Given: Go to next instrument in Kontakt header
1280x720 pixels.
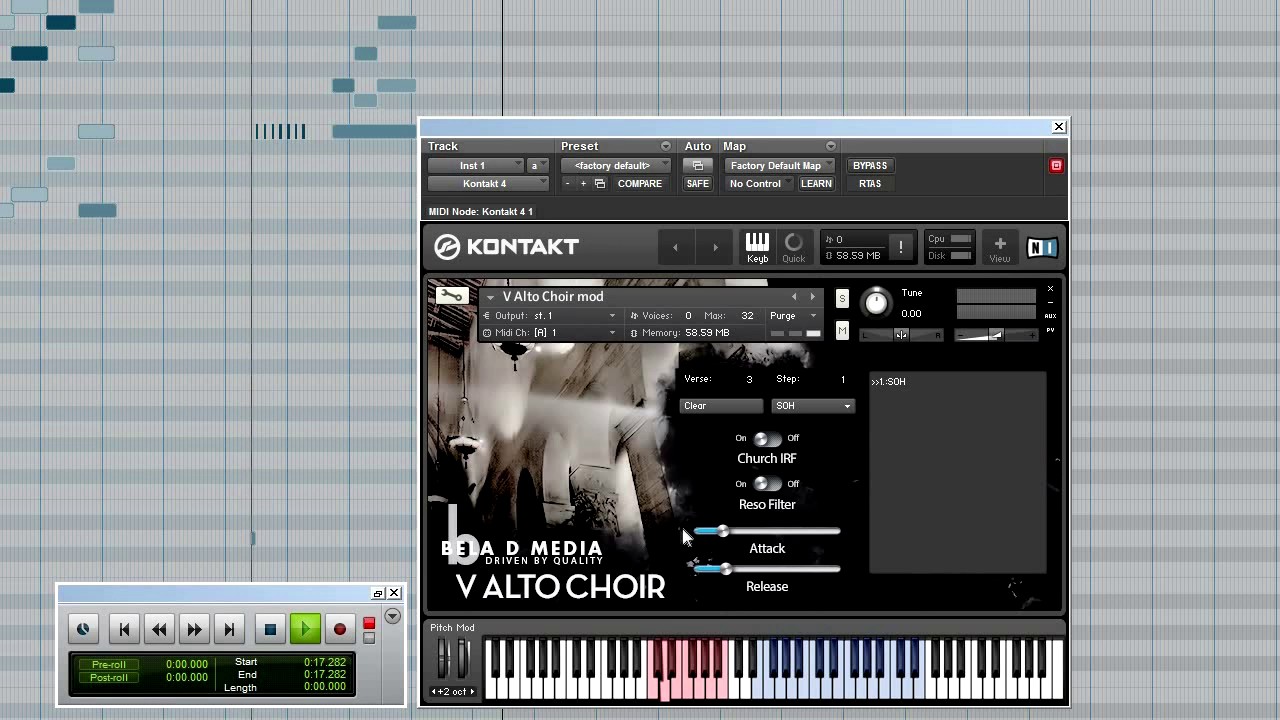Looking at the screenshot, I should [x=715, y=247].
